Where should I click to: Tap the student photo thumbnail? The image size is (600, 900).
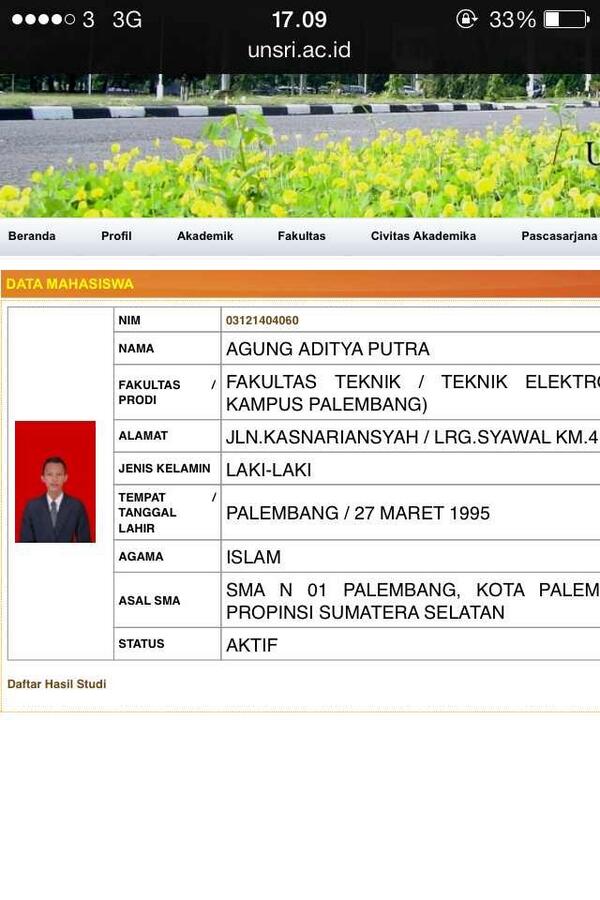tap(55, 482)
